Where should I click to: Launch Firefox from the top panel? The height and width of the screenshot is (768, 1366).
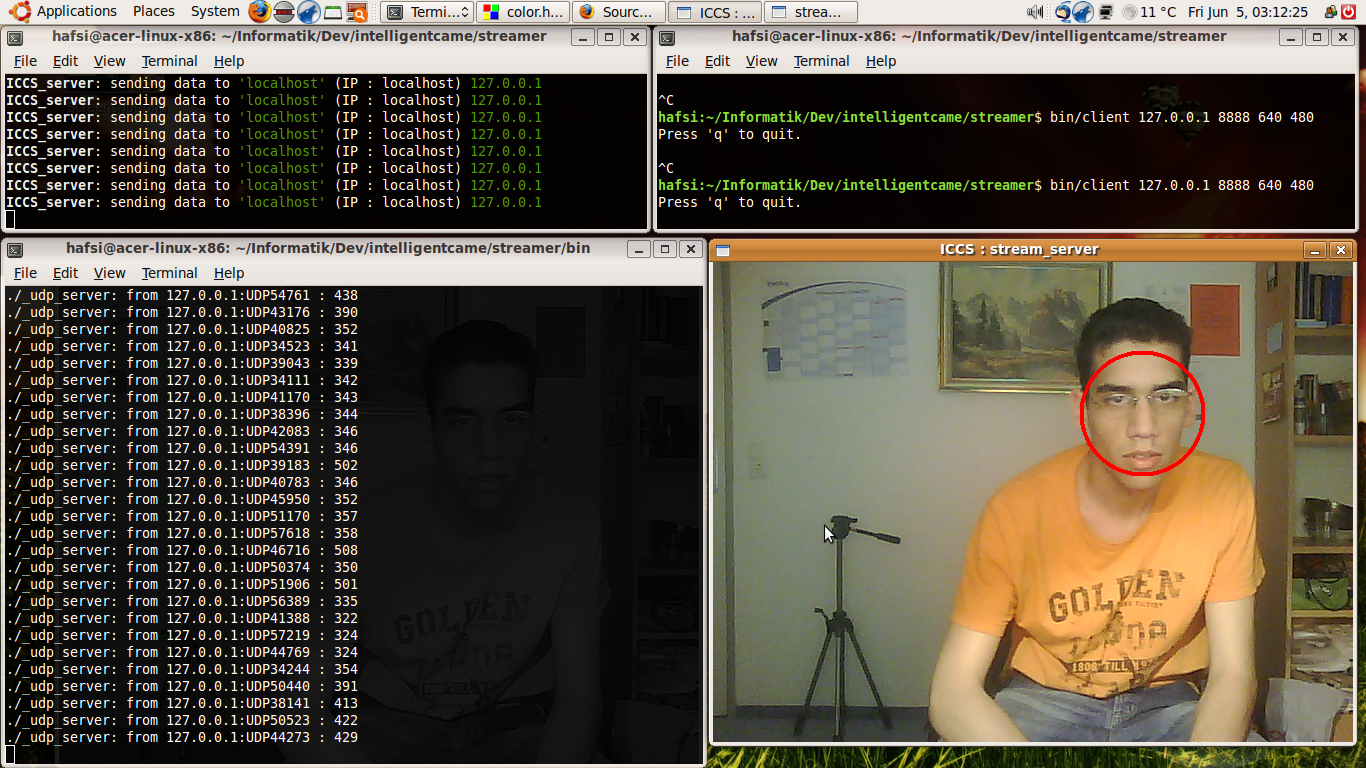[x=259, y=12]
